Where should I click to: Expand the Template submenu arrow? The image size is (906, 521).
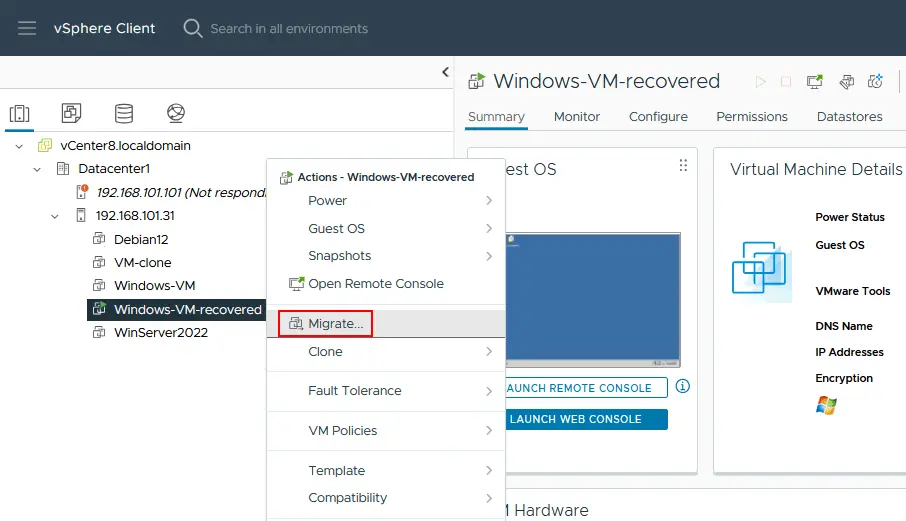489,471
